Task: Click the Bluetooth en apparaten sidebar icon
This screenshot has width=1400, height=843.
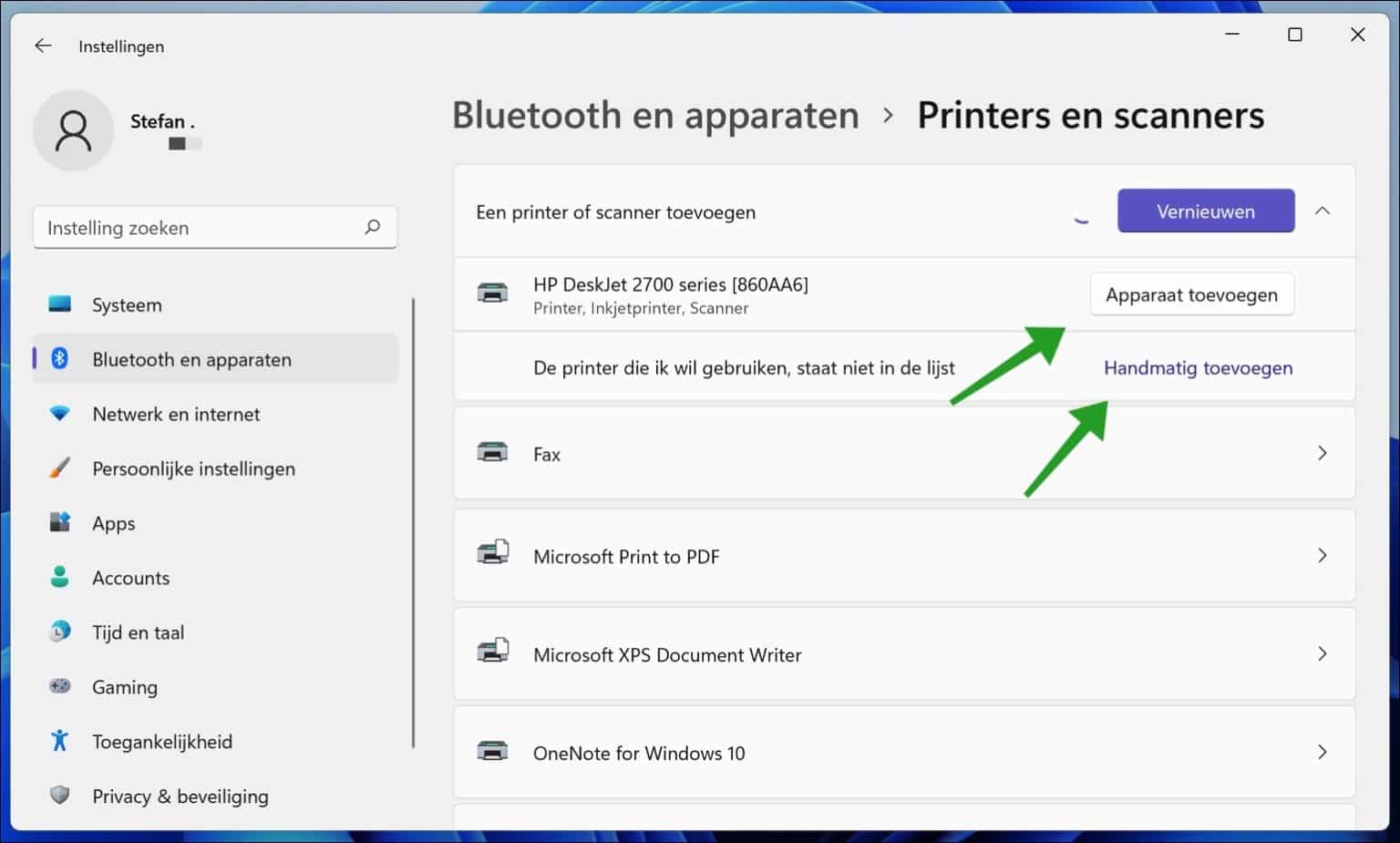Action: pos(59,358)
